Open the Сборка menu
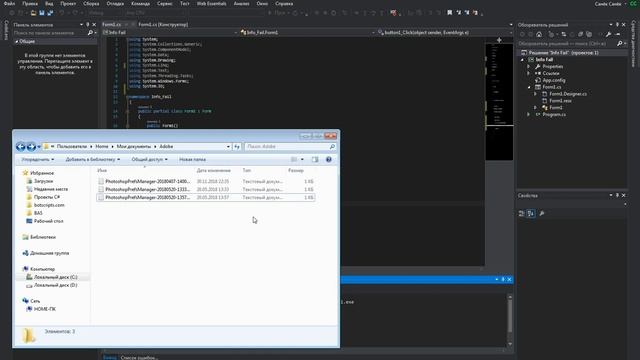This screenshot has height=360, width=640. tap(91, 3)
